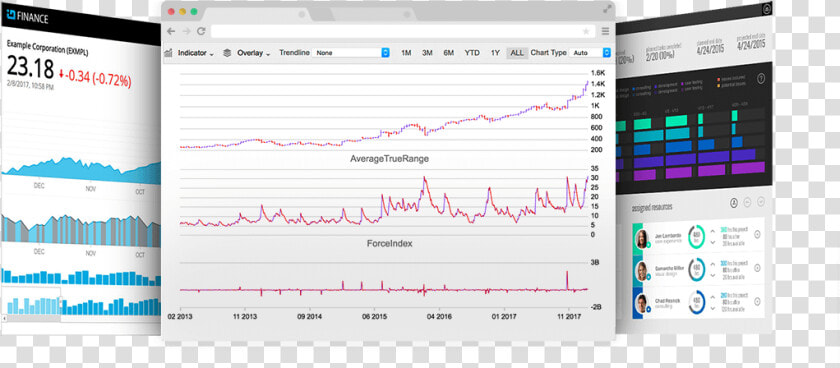The height and width of the screenshot is (368, 840).
Task: Click the -0.34 (-0.72%) change value
Action: coord(95,78)
